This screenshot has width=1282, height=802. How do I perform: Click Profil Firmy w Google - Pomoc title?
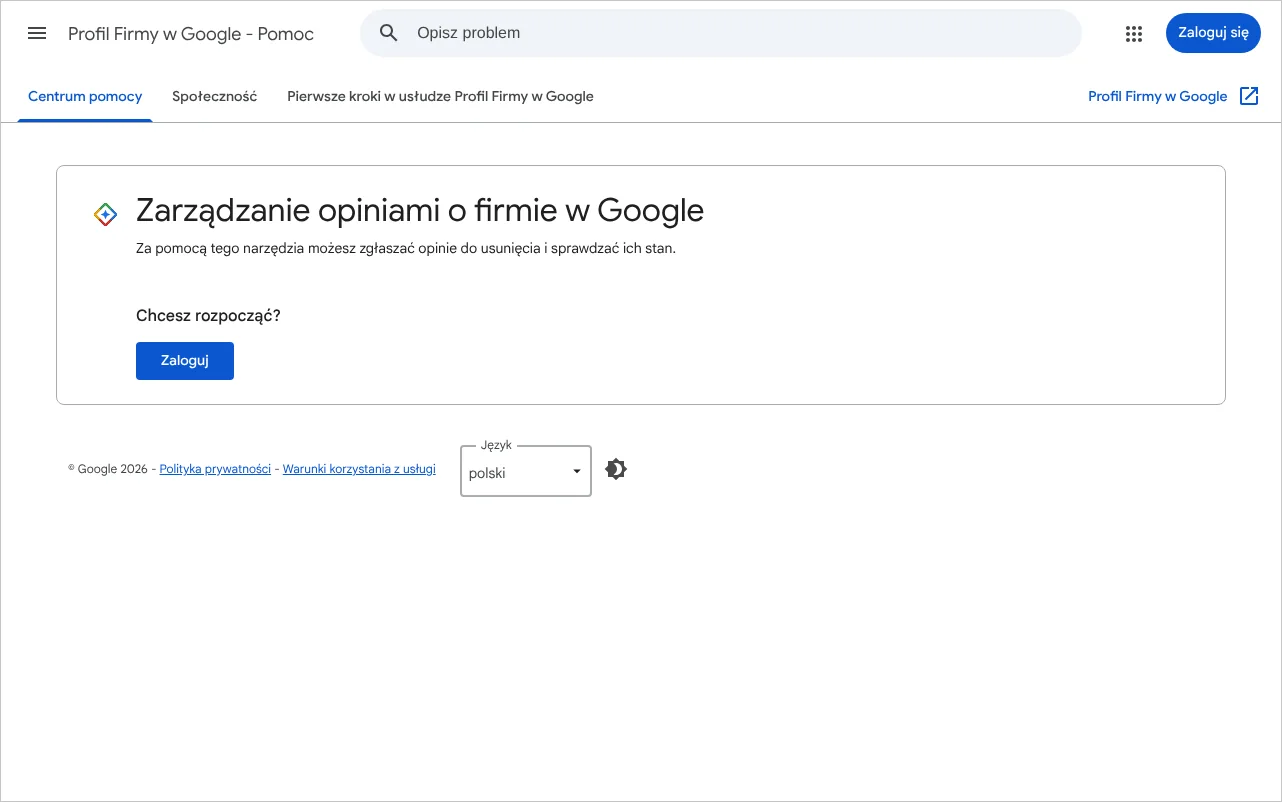(x=191, y=34)
